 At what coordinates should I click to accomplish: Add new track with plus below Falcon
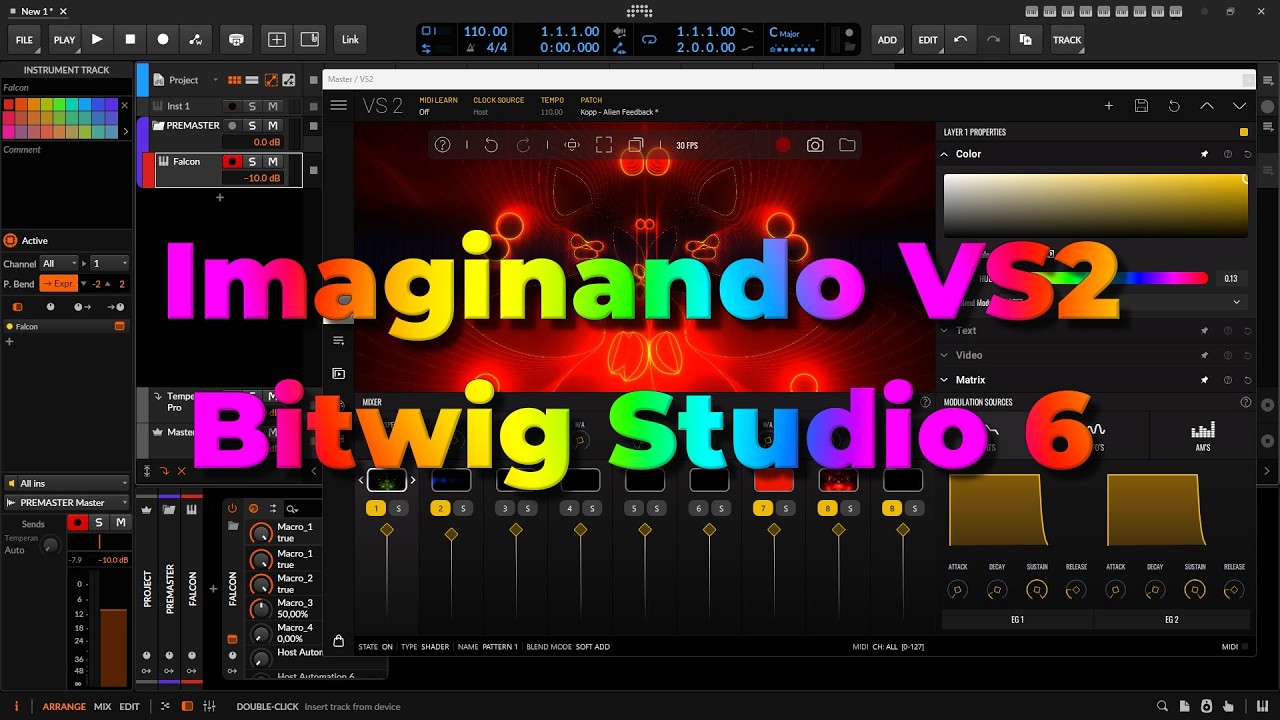pos(220,197)
